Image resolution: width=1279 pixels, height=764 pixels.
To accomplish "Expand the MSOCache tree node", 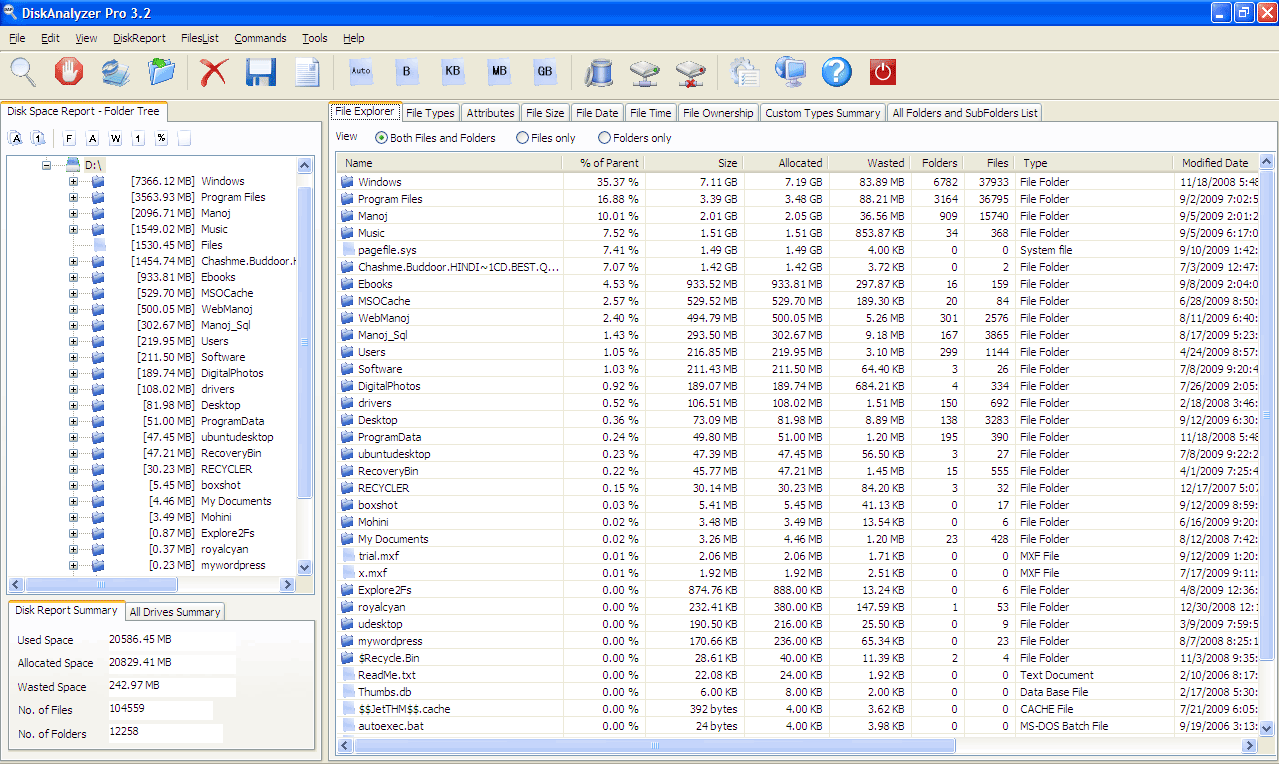I will (73, 293).
